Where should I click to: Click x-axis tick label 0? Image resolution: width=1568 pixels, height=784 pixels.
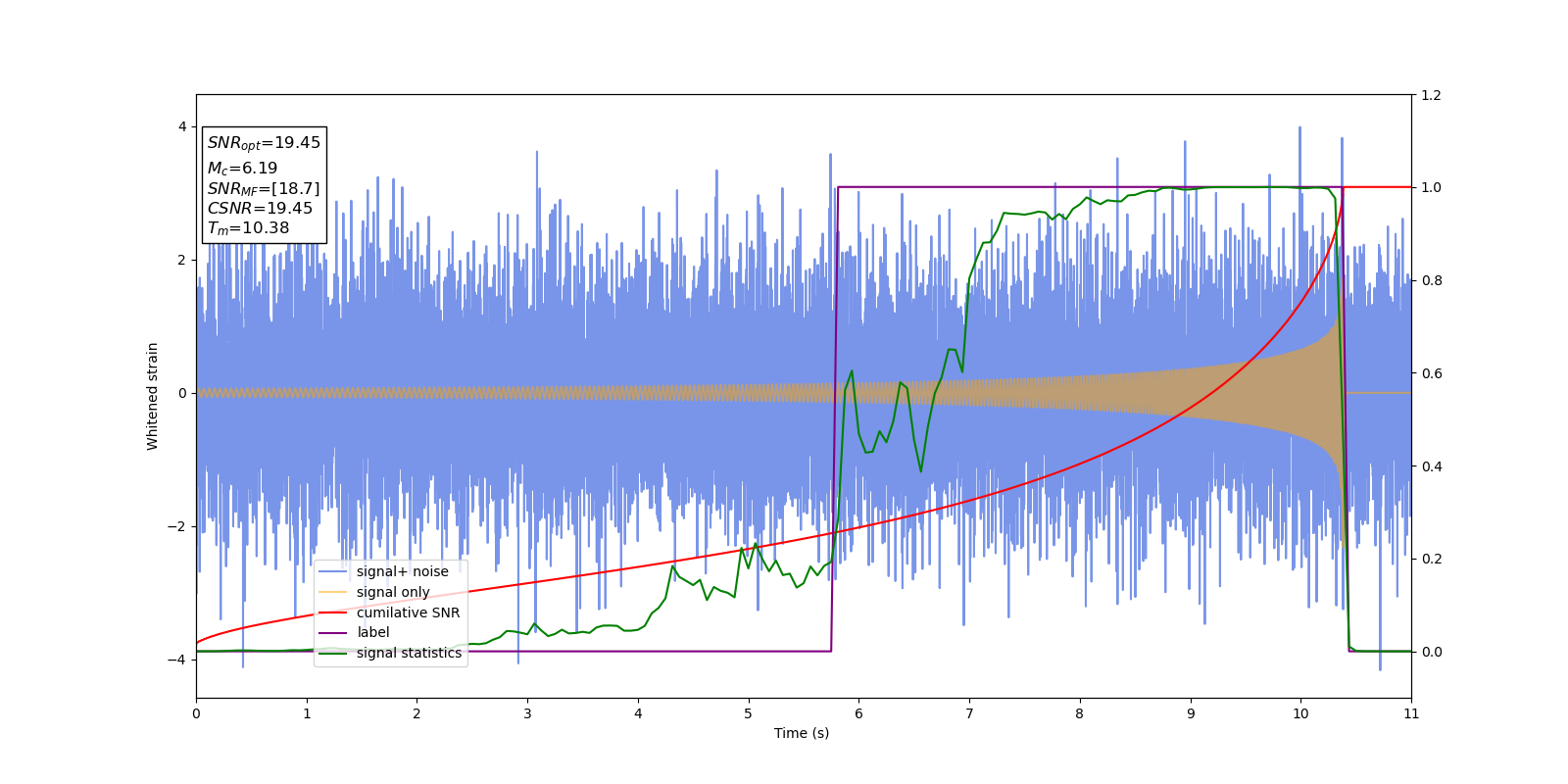[196, 714]
